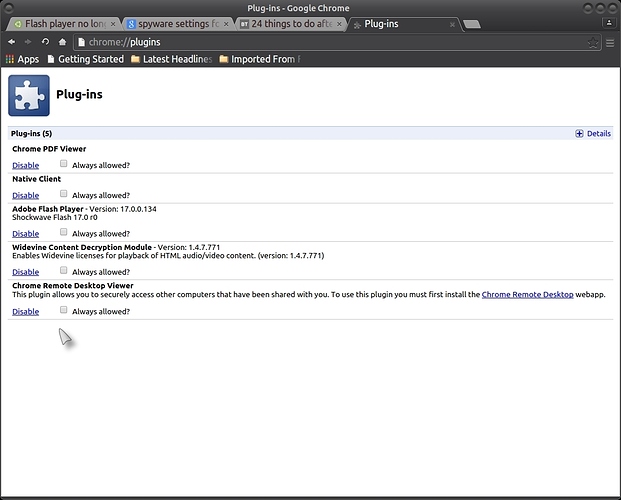Click the Widevine Content Decryption Module title
This screenshot has width=621, height=500.
pyautogui.click(x=82, y=247)
